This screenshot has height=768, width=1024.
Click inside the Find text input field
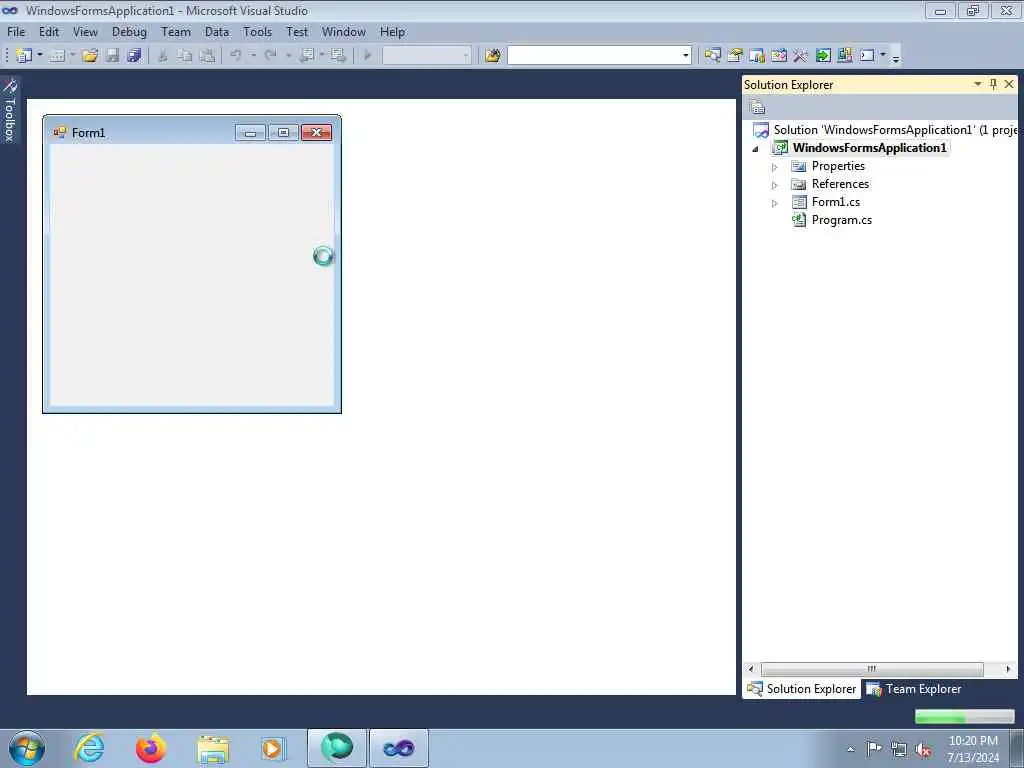pyautogui.click(x=594, y=56)
